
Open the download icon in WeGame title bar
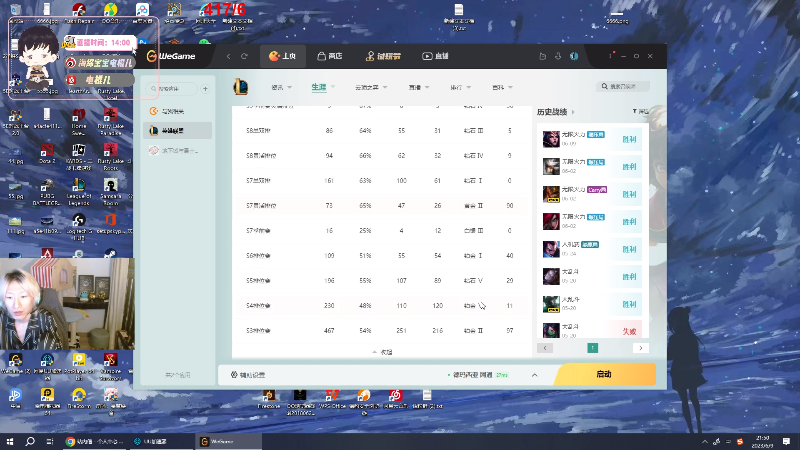coord(558,56)
